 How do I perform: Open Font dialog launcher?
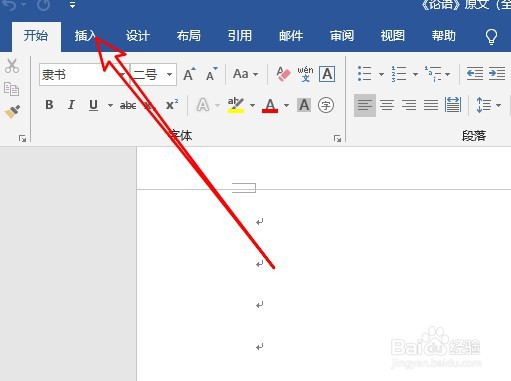pyautogui.click(x=337, y=138)
